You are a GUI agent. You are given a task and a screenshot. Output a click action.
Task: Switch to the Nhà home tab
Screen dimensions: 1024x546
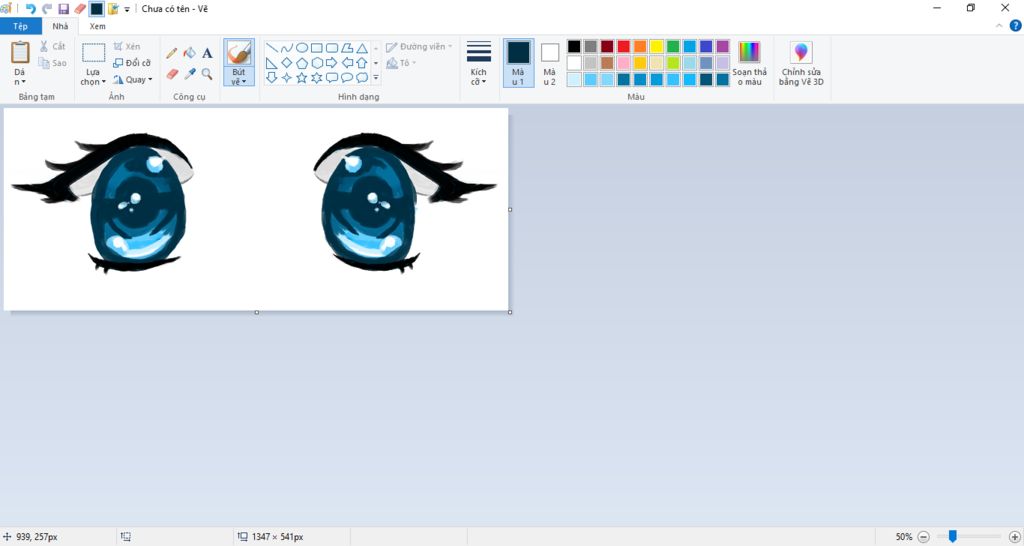(60, 26)
